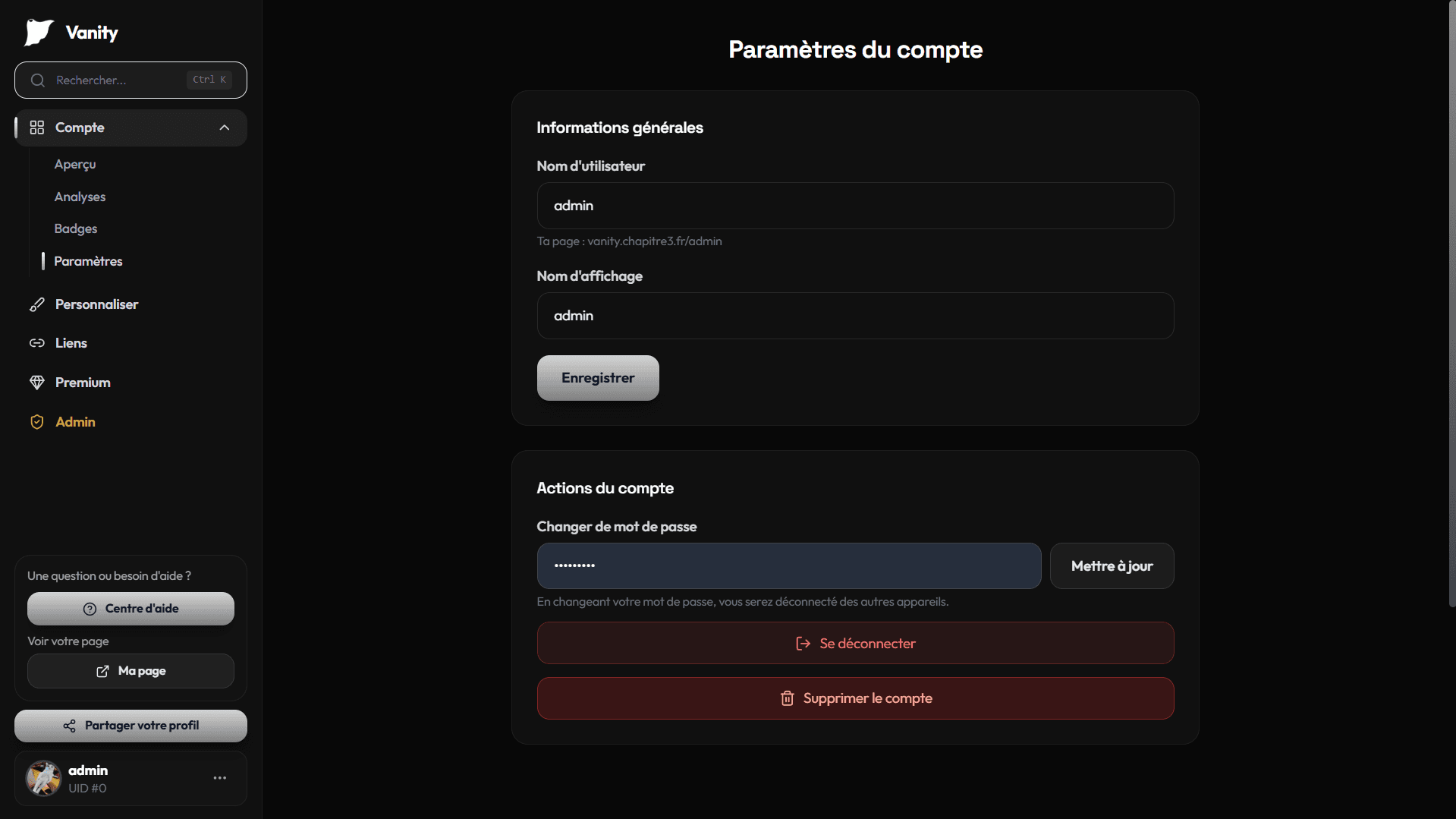Click the Paramètres du compte heading

tap(855, 49)
